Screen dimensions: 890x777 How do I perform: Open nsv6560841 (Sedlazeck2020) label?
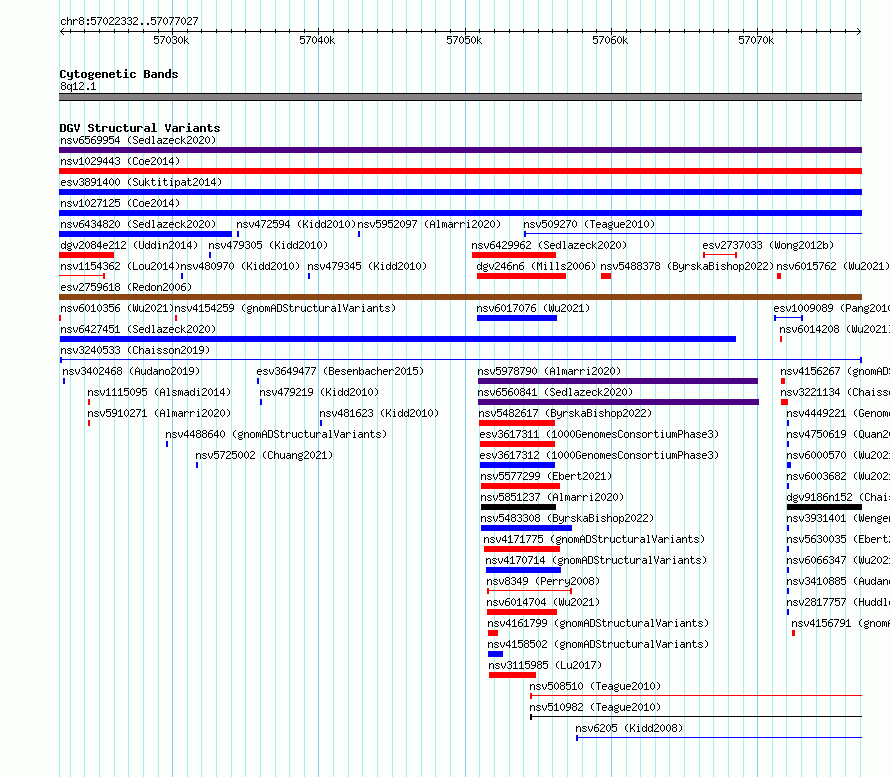[555, 392]
